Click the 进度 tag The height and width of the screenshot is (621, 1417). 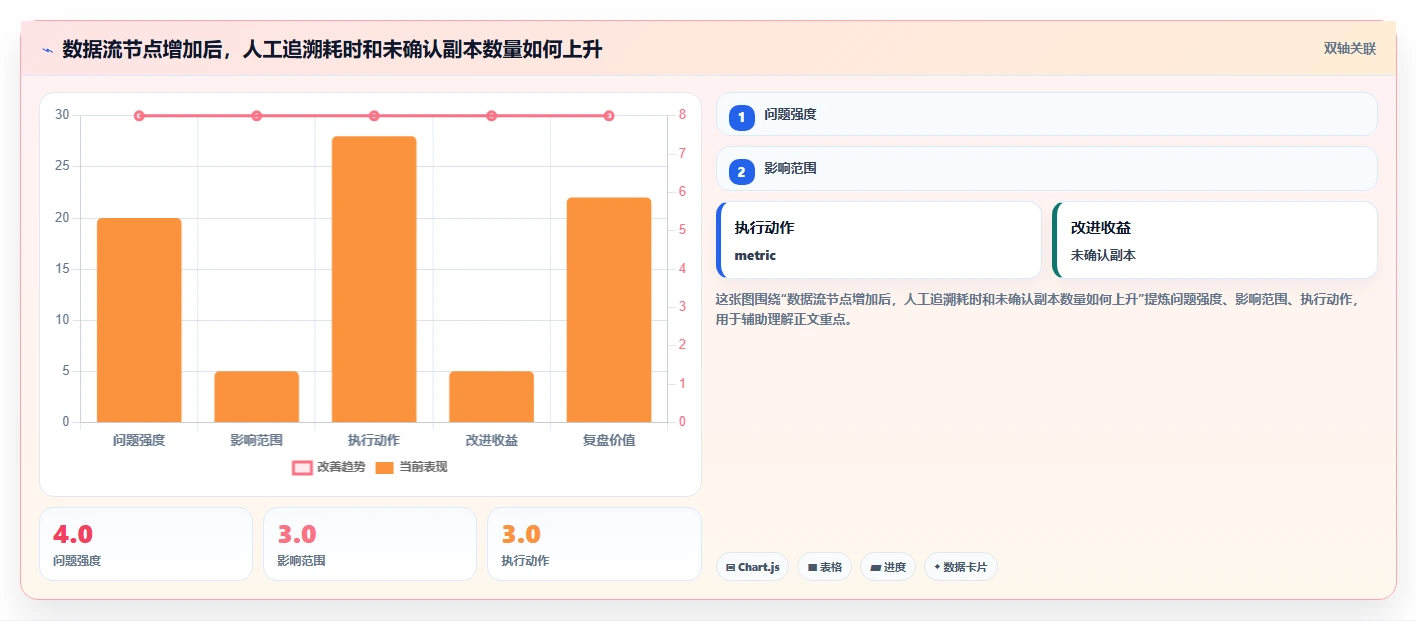[888, 567]
